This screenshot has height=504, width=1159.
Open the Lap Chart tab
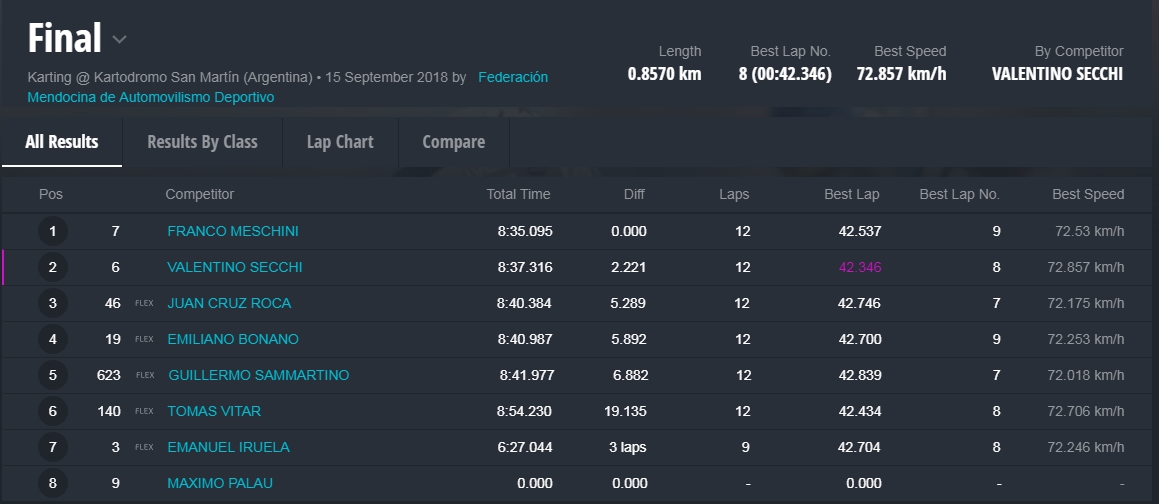tap(340, 142)
